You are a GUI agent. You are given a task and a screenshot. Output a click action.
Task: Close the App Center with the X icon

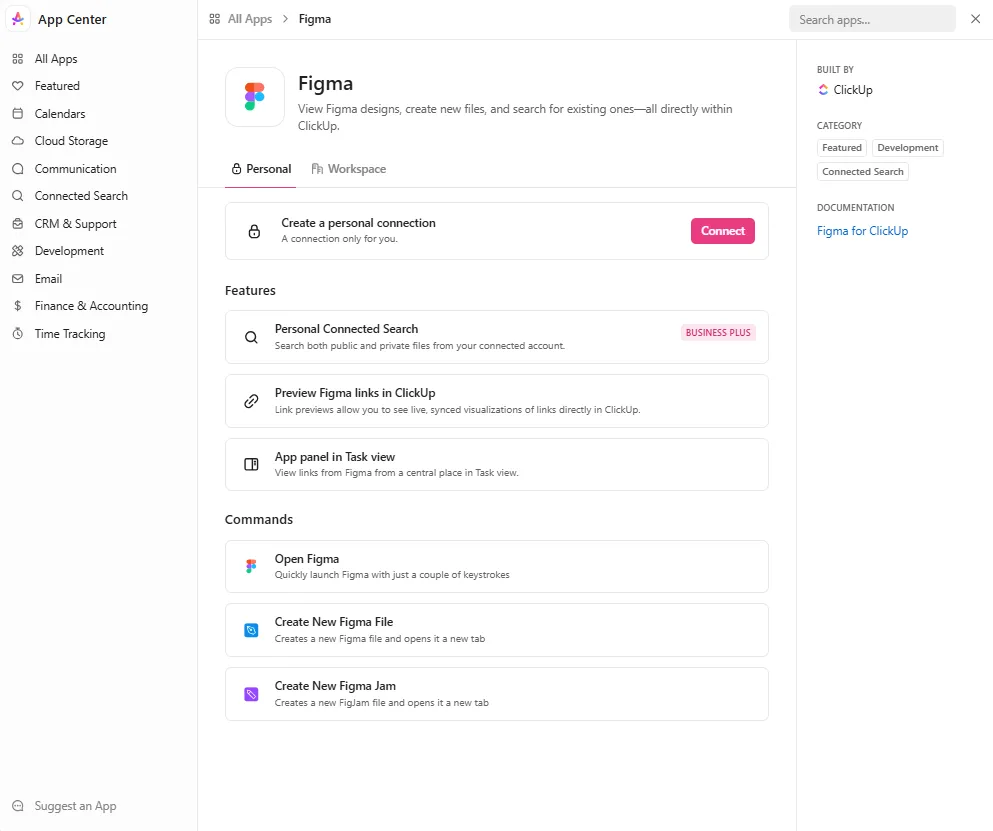[975, 19]
